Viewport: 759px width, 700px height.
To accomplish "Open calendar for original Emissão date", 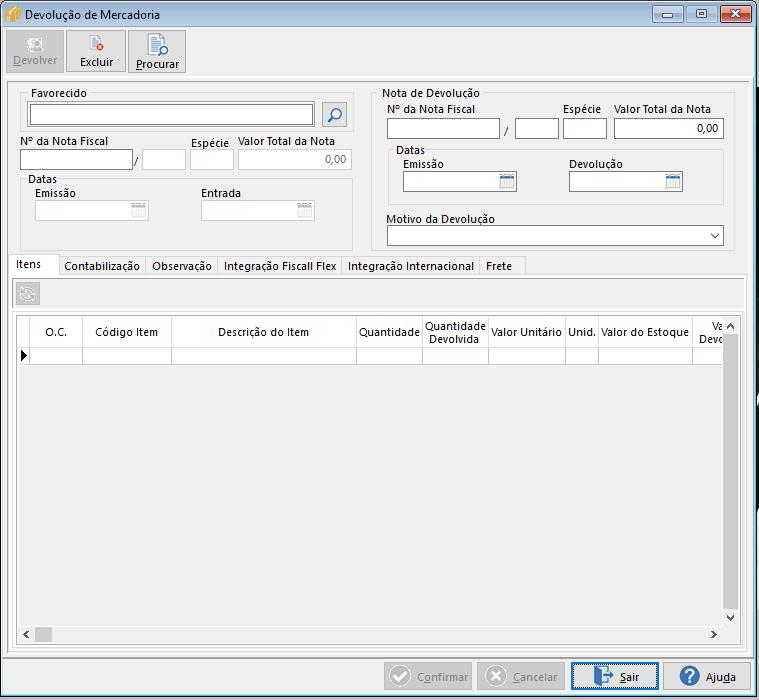I will 138,210.
